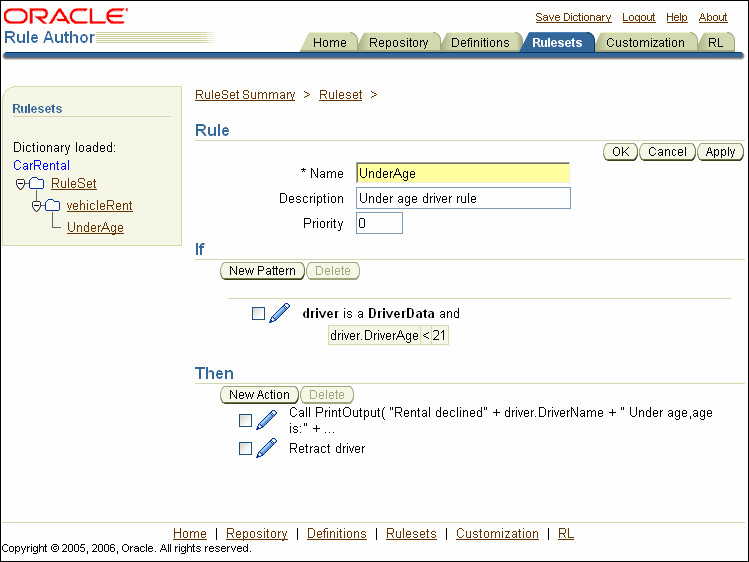Collapse the vehicleRent tree node
749x562 pixels.
pos(36,206)
